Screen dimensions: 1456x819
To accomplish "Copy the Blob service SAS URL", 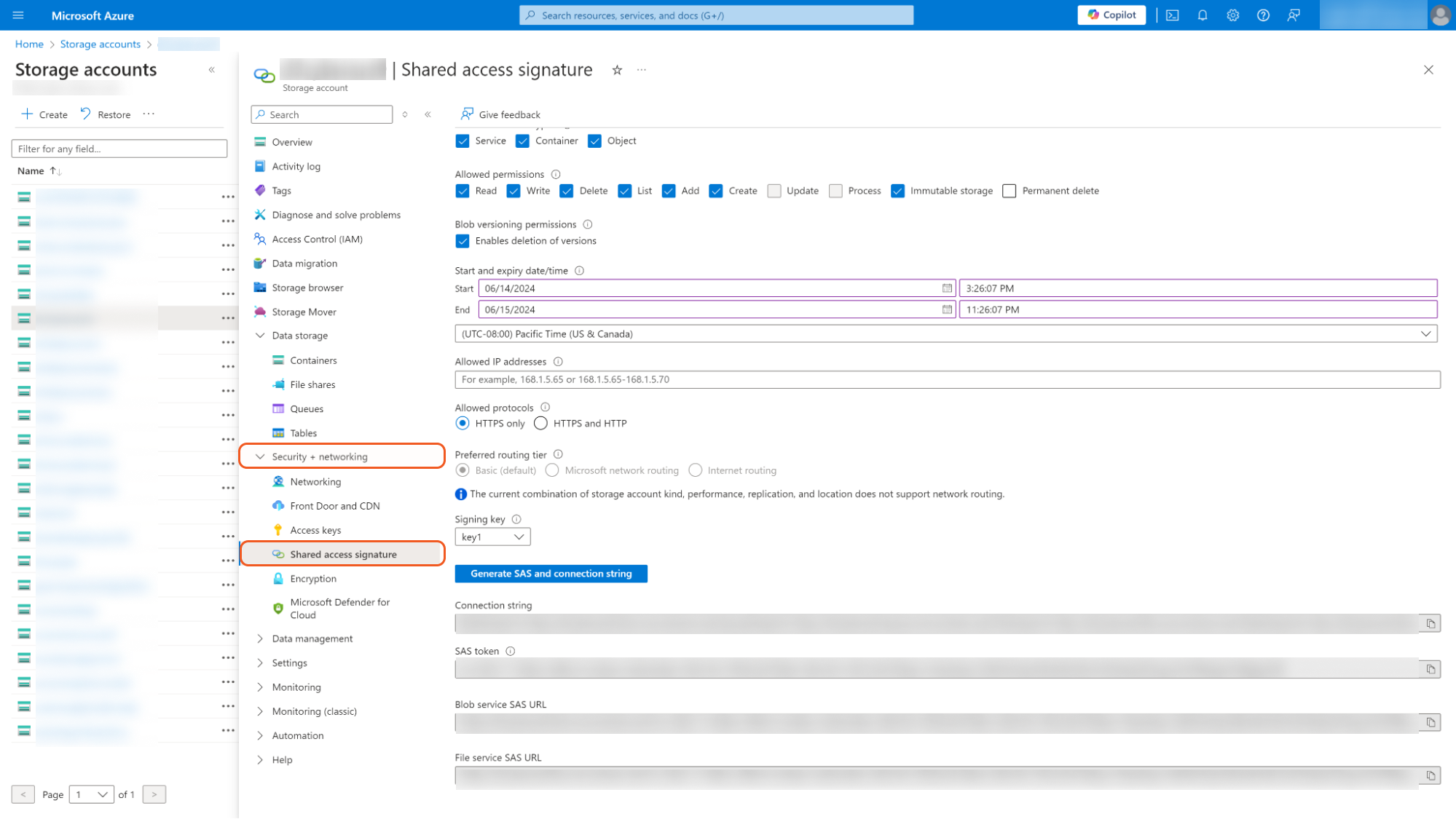I will point(1430,722).
